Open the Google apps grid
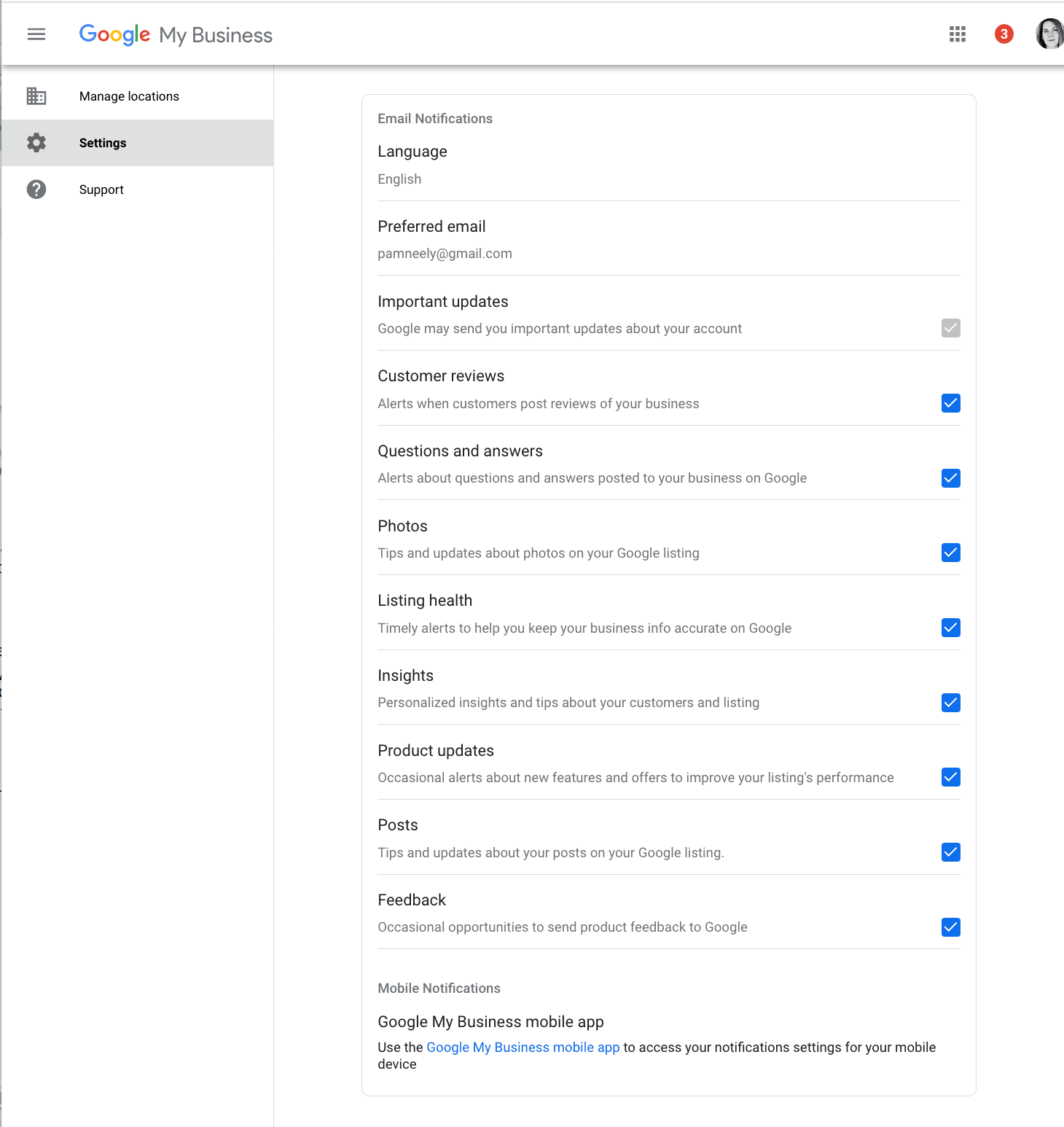 pos(958,34)
